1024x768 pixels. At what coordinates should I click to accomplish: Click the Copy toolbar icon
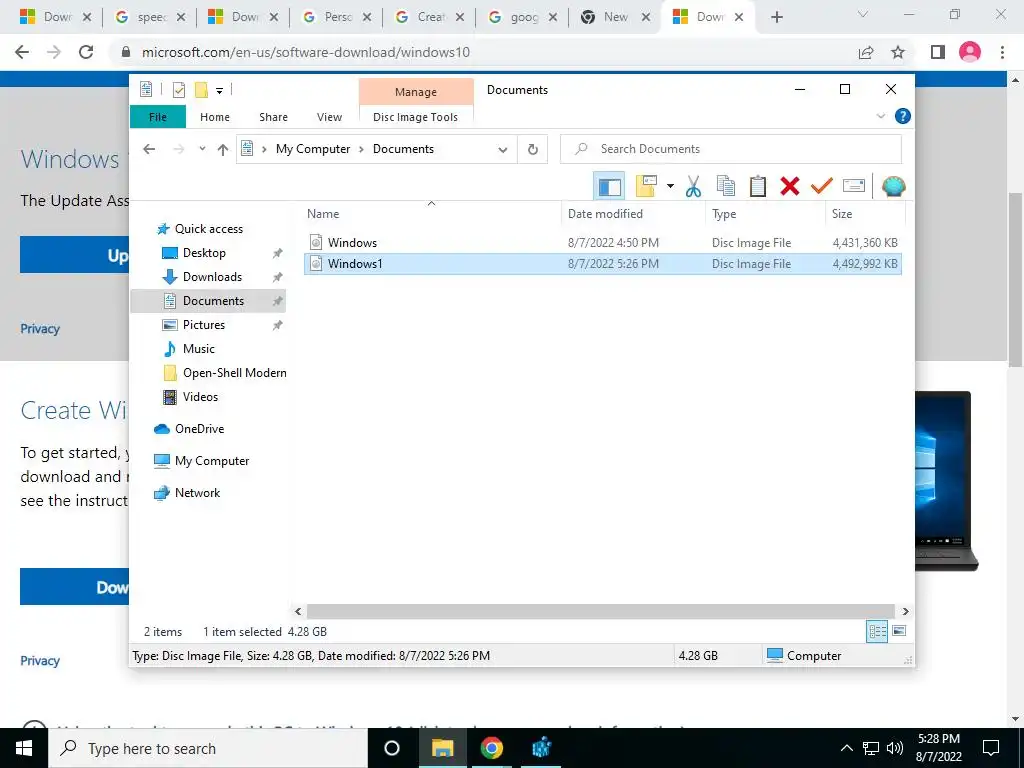click(x=726, y=187)
